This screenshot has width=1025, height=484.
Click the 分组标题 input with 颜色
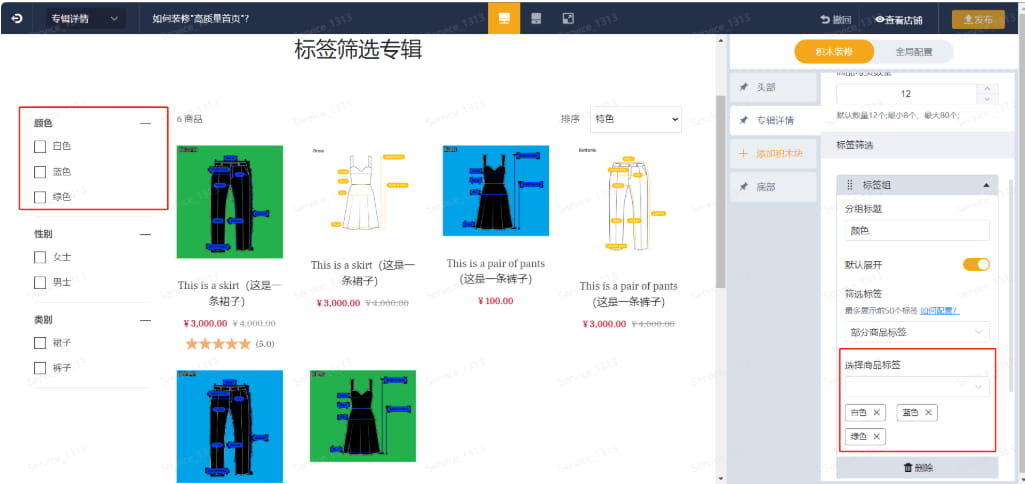[916, 230]
